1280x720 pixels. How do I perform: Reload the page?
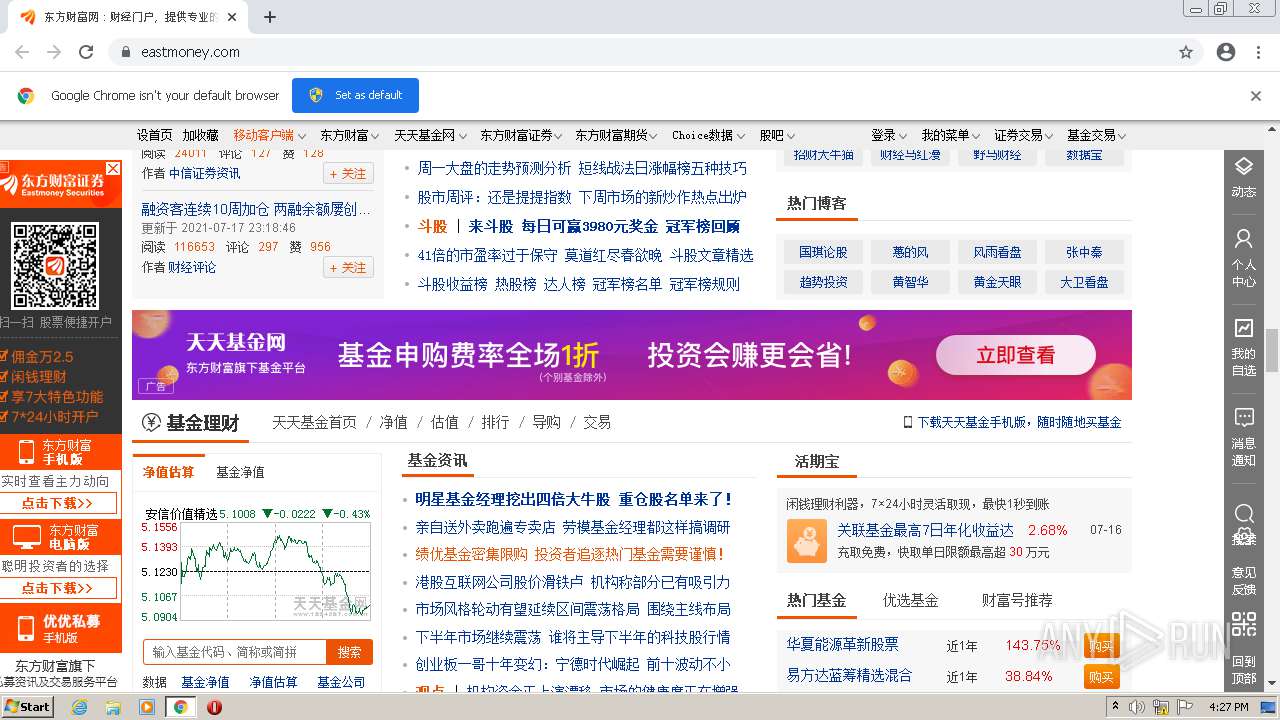tap(86, 52)
